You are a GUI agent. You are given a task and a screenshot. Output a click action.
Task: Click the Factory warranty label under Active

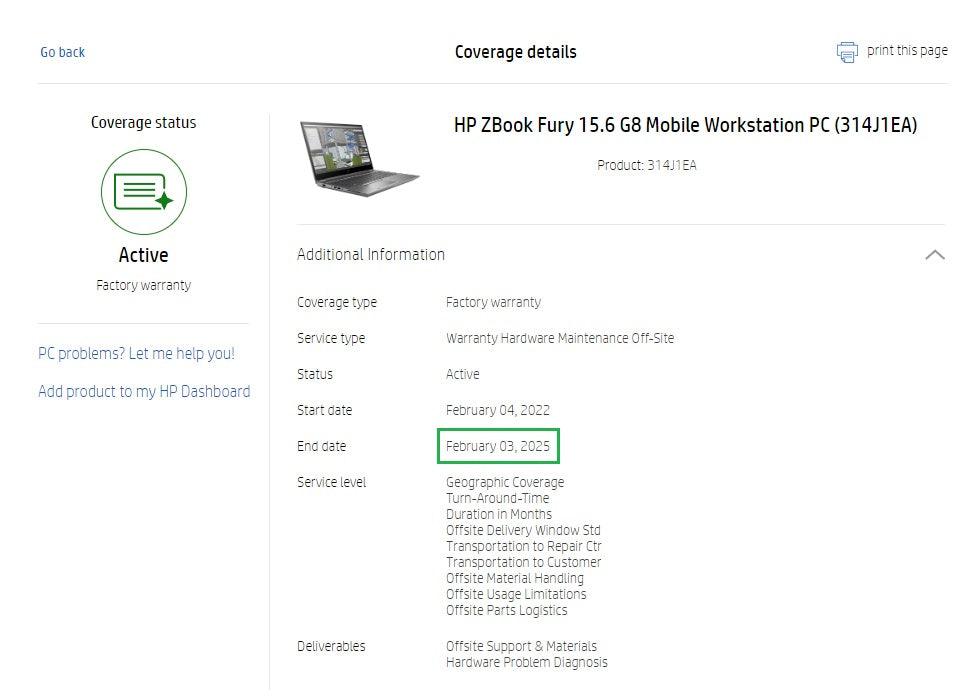143,284
